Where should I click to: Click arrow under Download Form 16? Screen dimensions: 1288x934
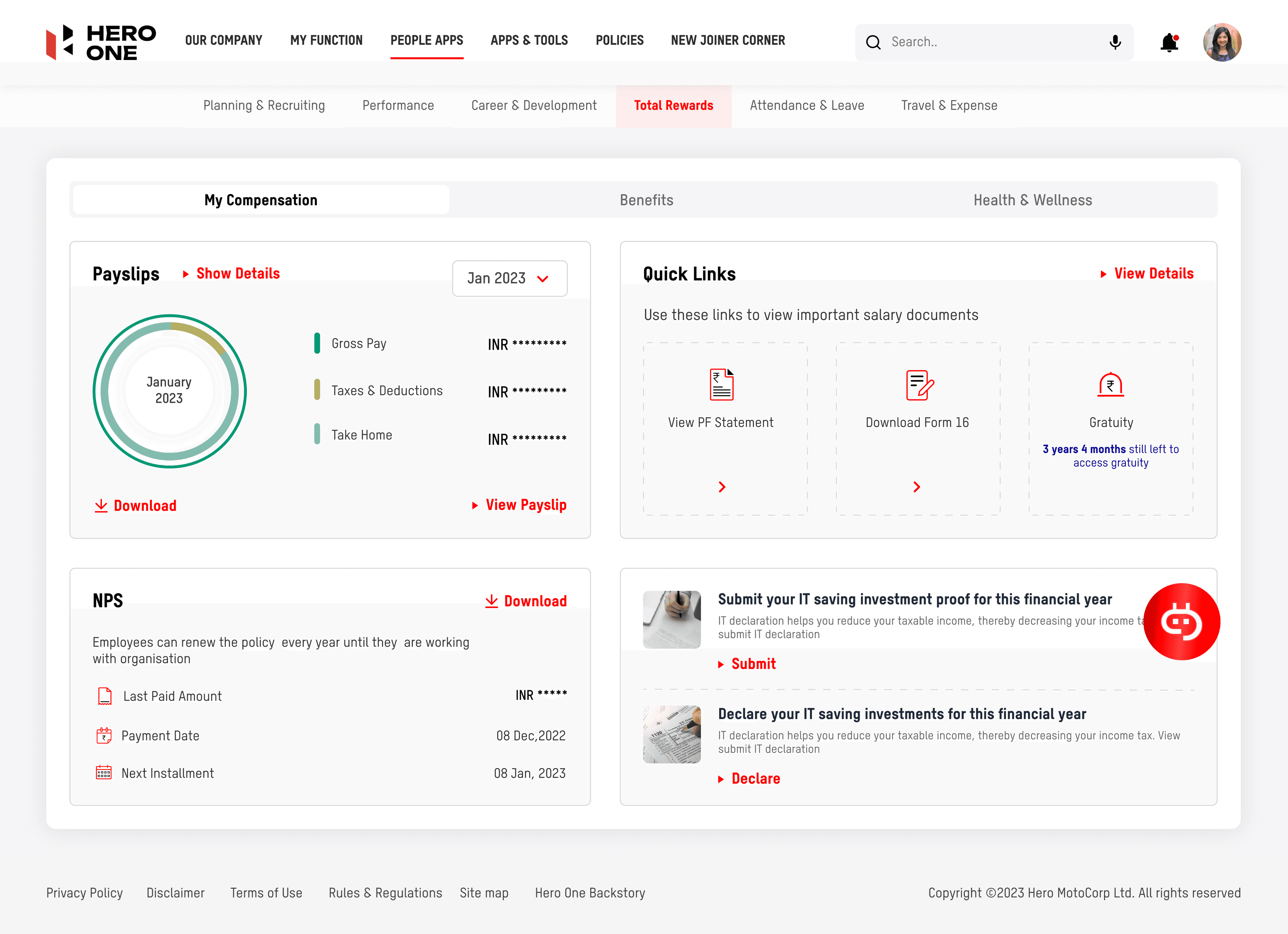point(917,487)
